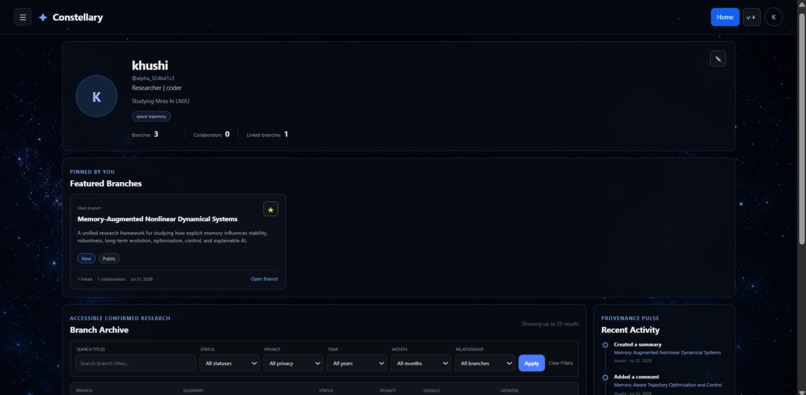Open the All privacy dropdown
The height and width of the screenshot is (395, 806).
coord(293,363)
